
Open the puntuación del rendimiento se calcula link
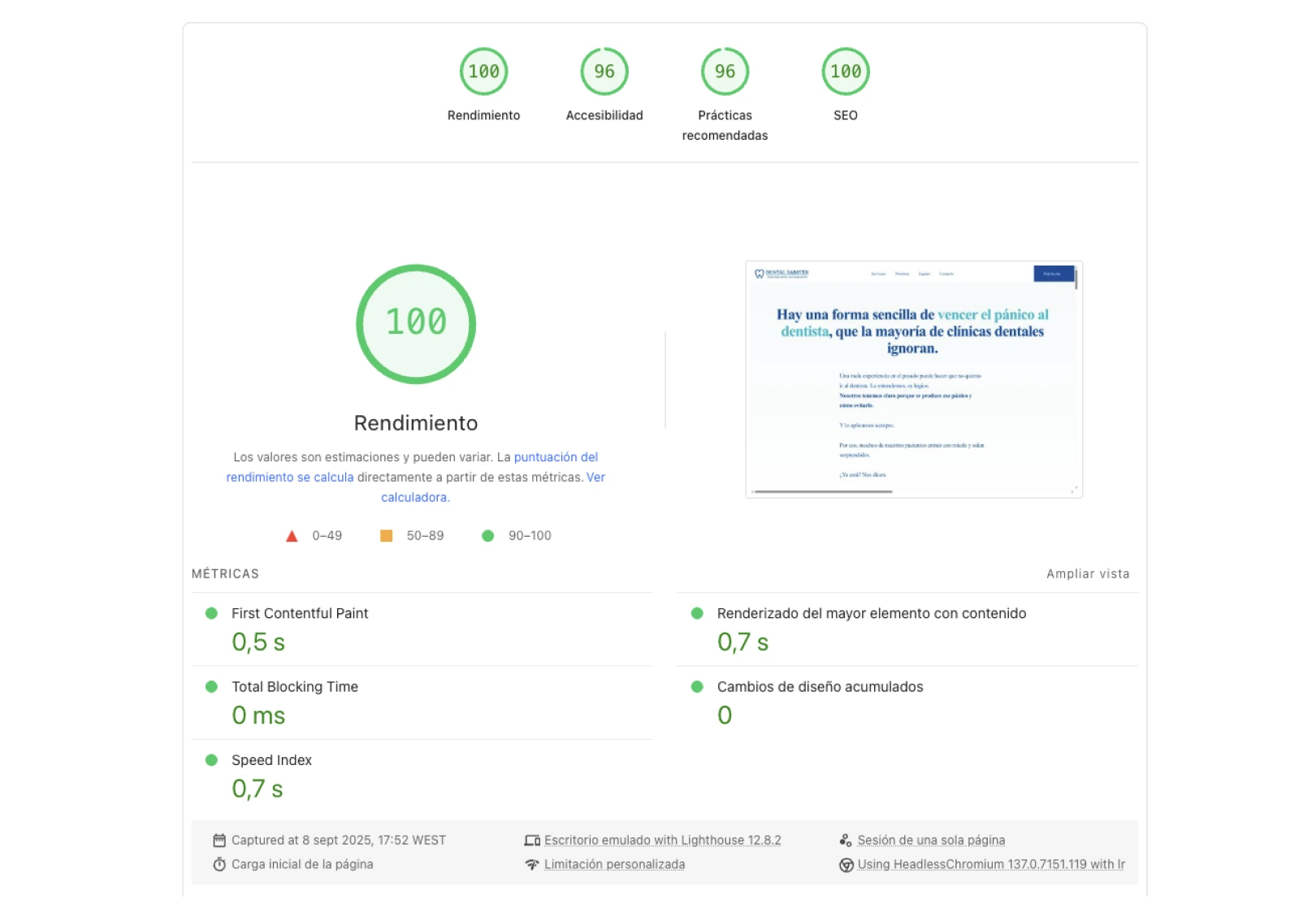click(556, 457)
